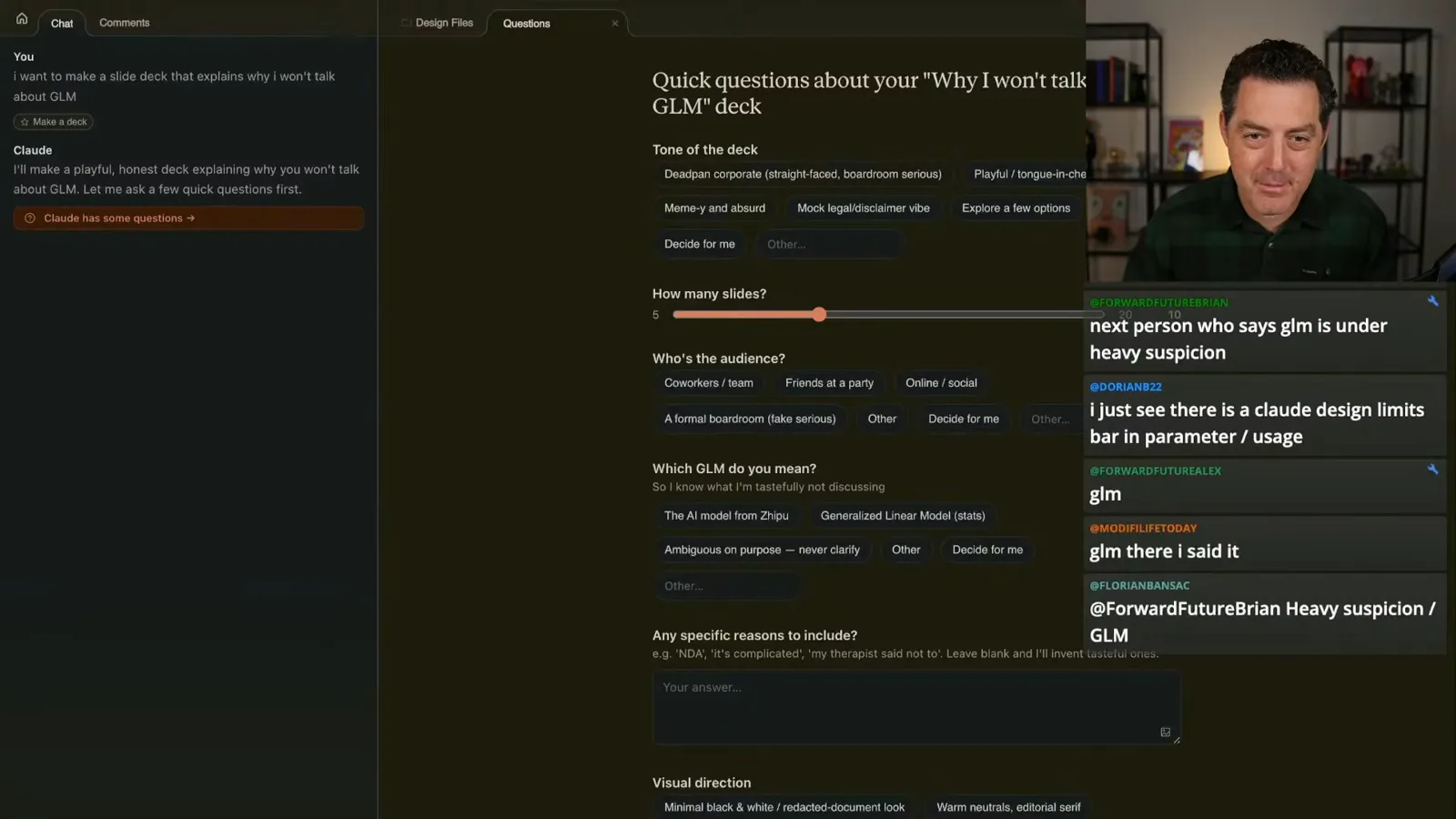Switch to the Chat tab
Screen dimensions: 1456x819
tap(62, 24)
